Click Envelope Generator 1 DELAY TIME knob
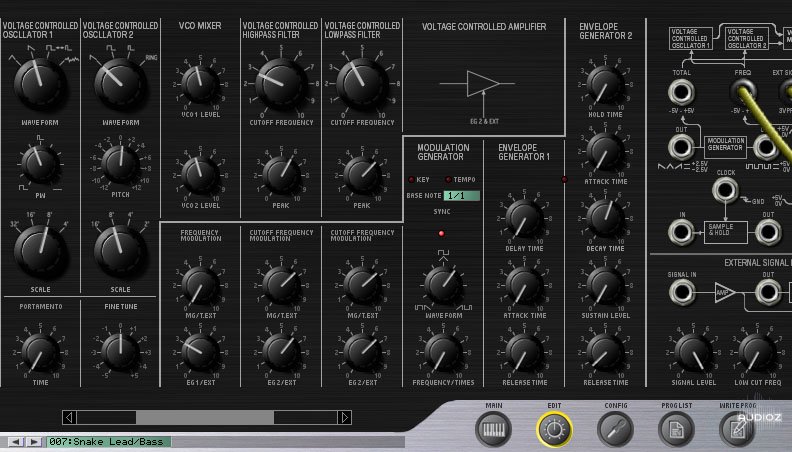This screenshot has height=452, width=792. pyautogui.click(x=524, y=218)
